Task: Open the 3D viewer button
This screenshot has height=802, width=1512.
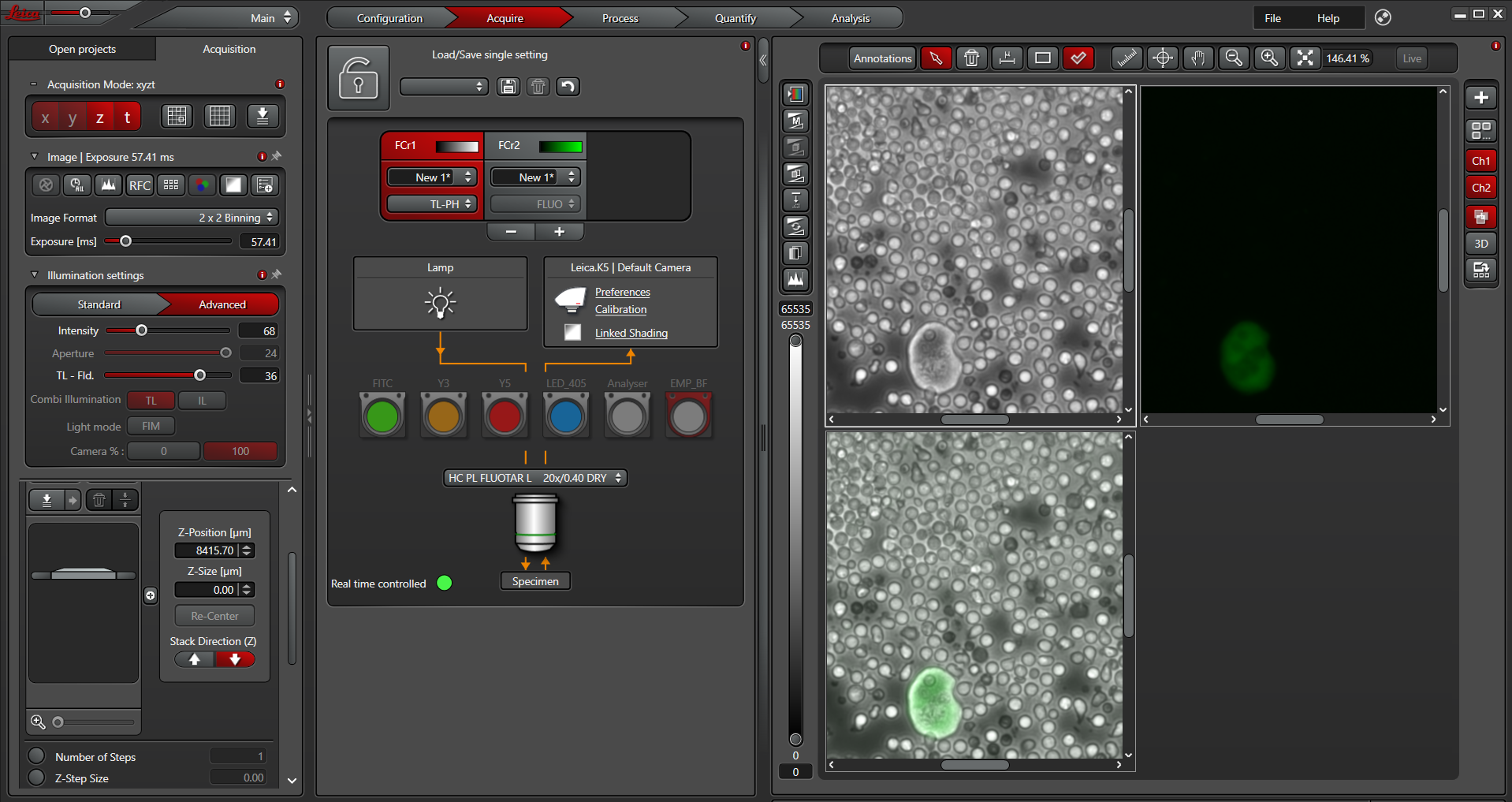Action: point(1481,244)
